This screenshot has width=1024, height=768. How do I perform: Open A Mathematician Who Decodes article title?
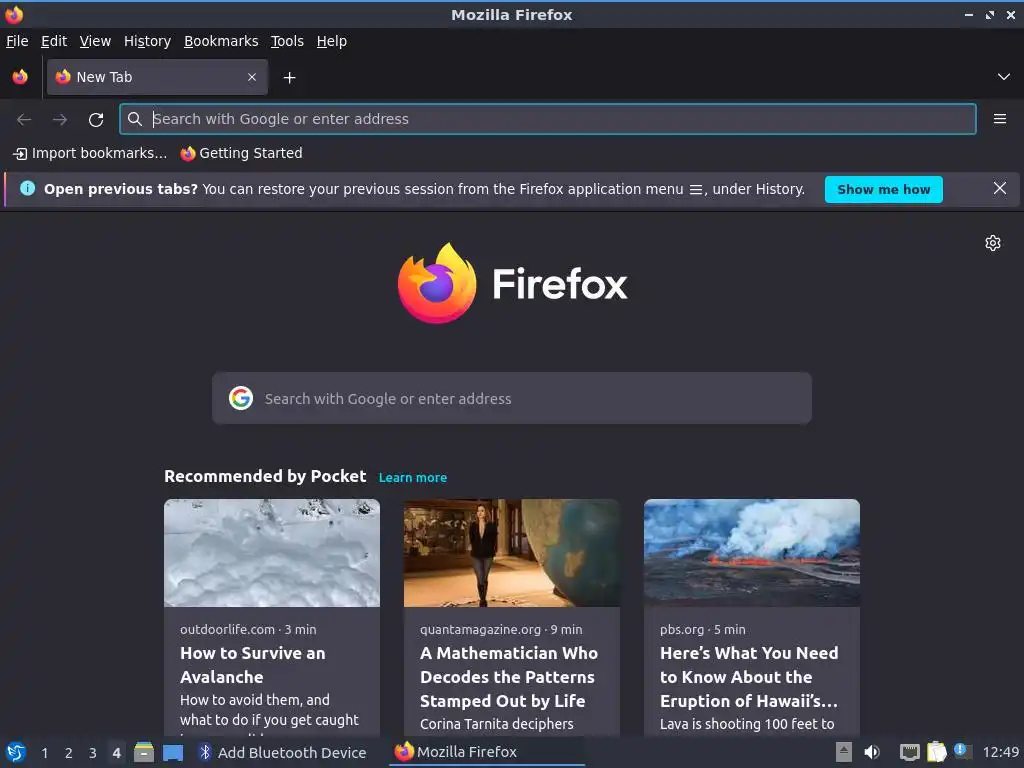509,677
